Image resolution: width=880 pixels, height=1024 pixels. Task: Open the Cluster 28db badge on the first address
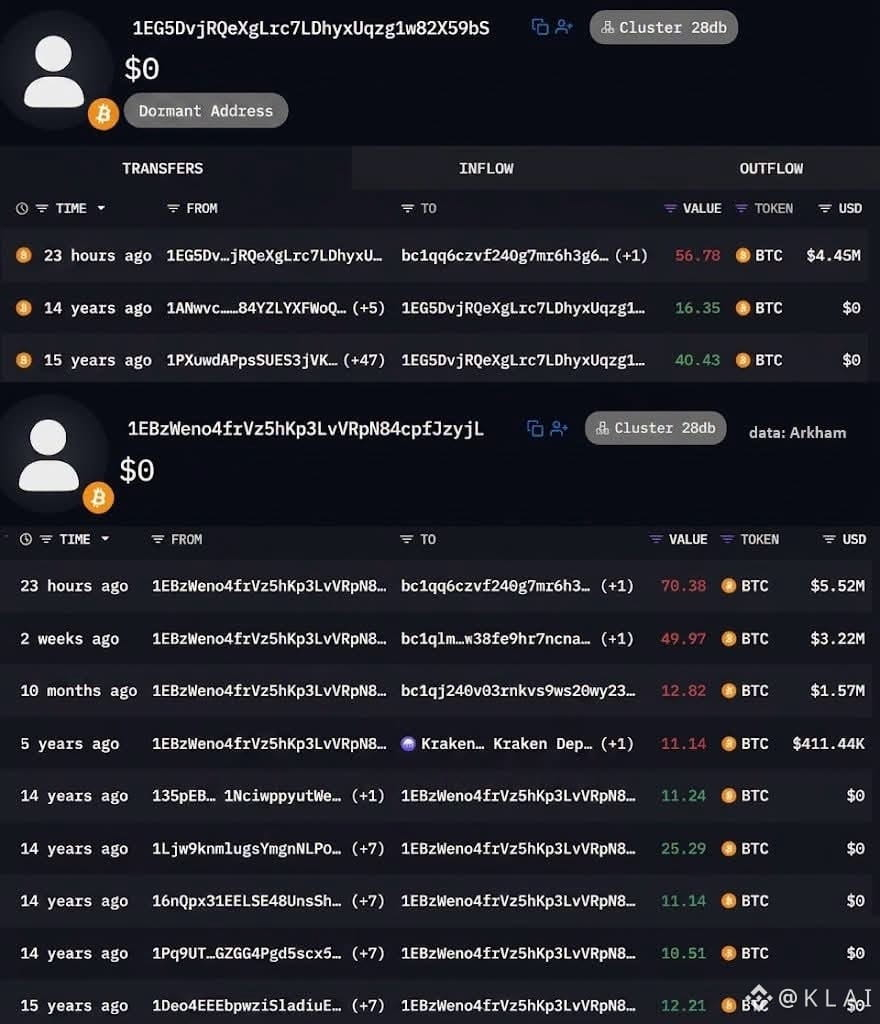point(663,27)
